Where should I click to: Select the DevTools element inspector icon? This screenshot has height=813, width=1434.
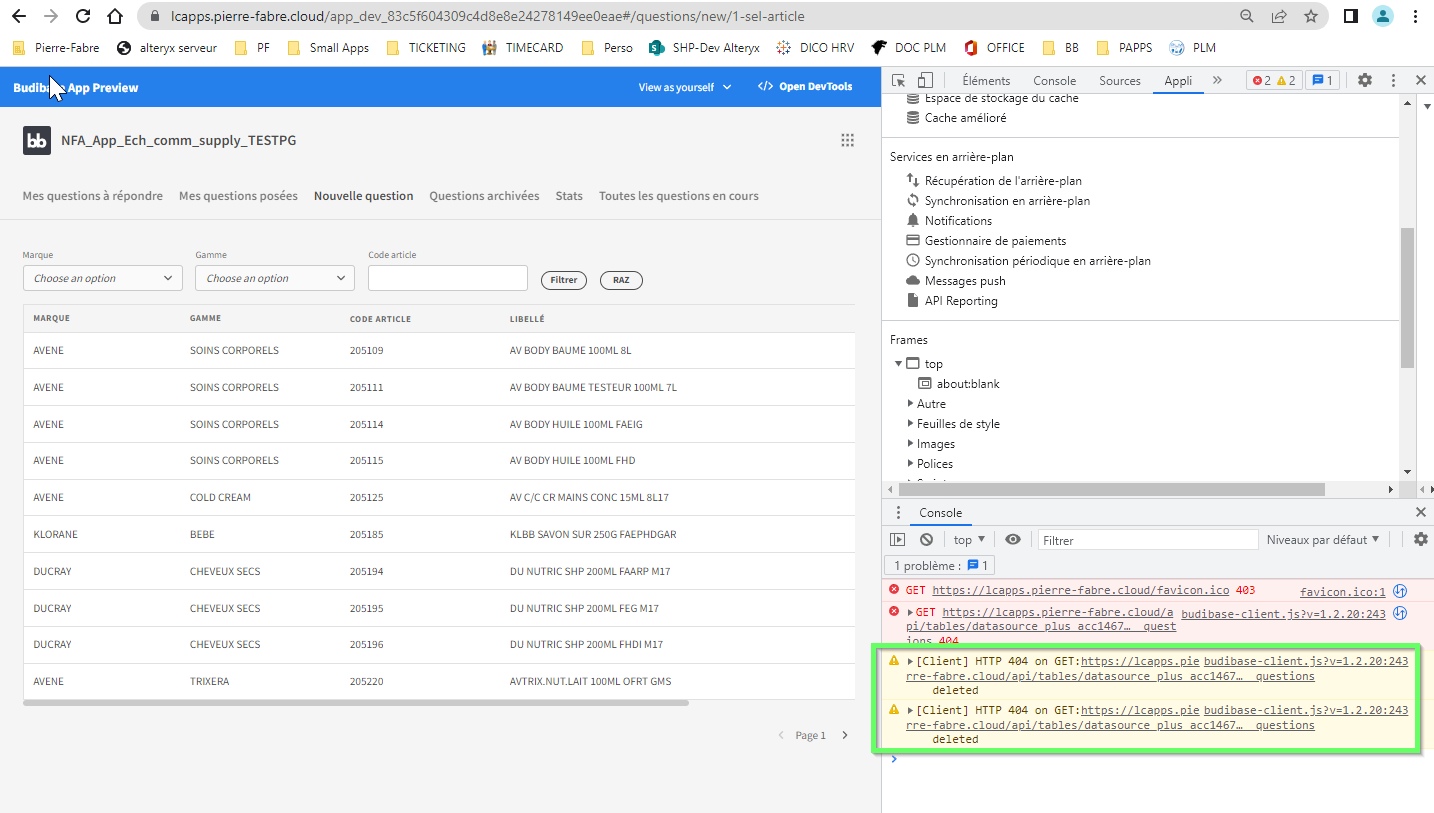click(899, 81)
